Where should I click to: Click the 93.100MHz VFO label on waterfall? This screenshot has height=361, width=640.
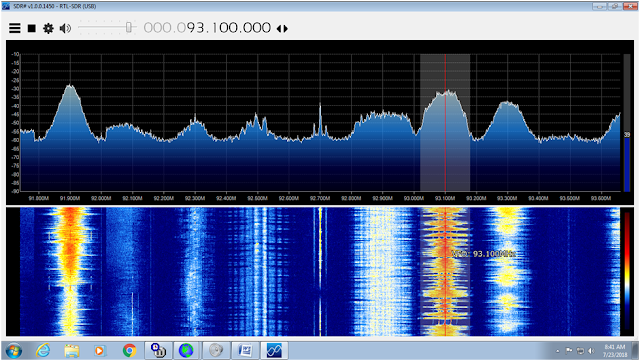[483, 254]
